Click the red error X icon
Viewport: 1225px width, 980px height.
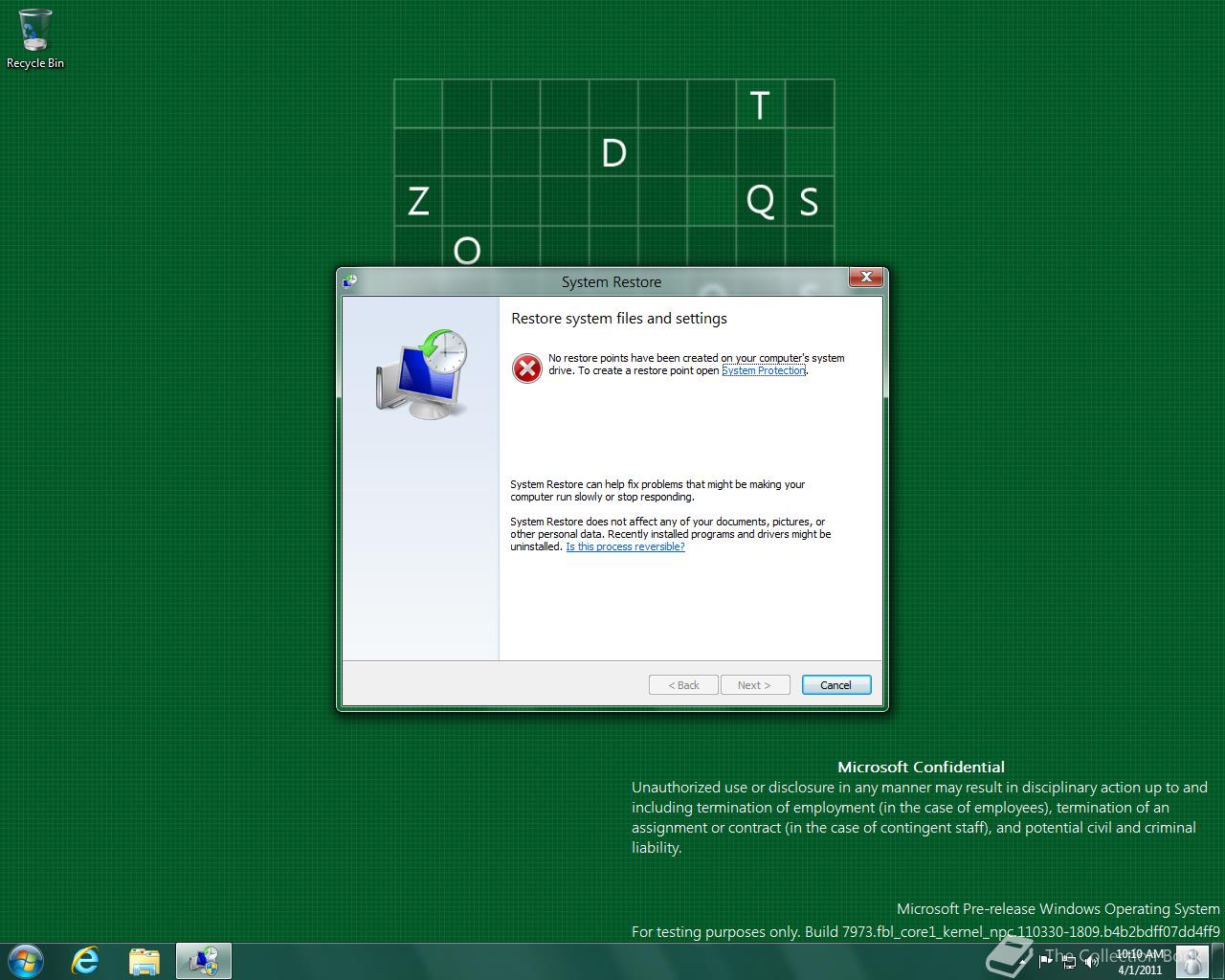click(526, 367)
